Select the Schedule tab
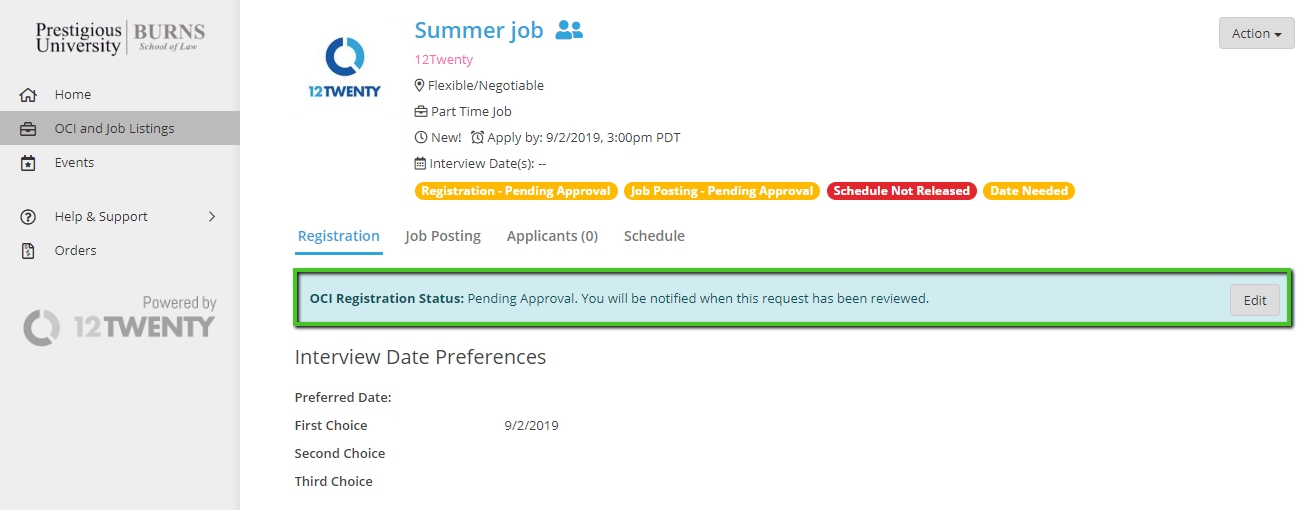This screenshot has height=510, width=1309. 654,236
